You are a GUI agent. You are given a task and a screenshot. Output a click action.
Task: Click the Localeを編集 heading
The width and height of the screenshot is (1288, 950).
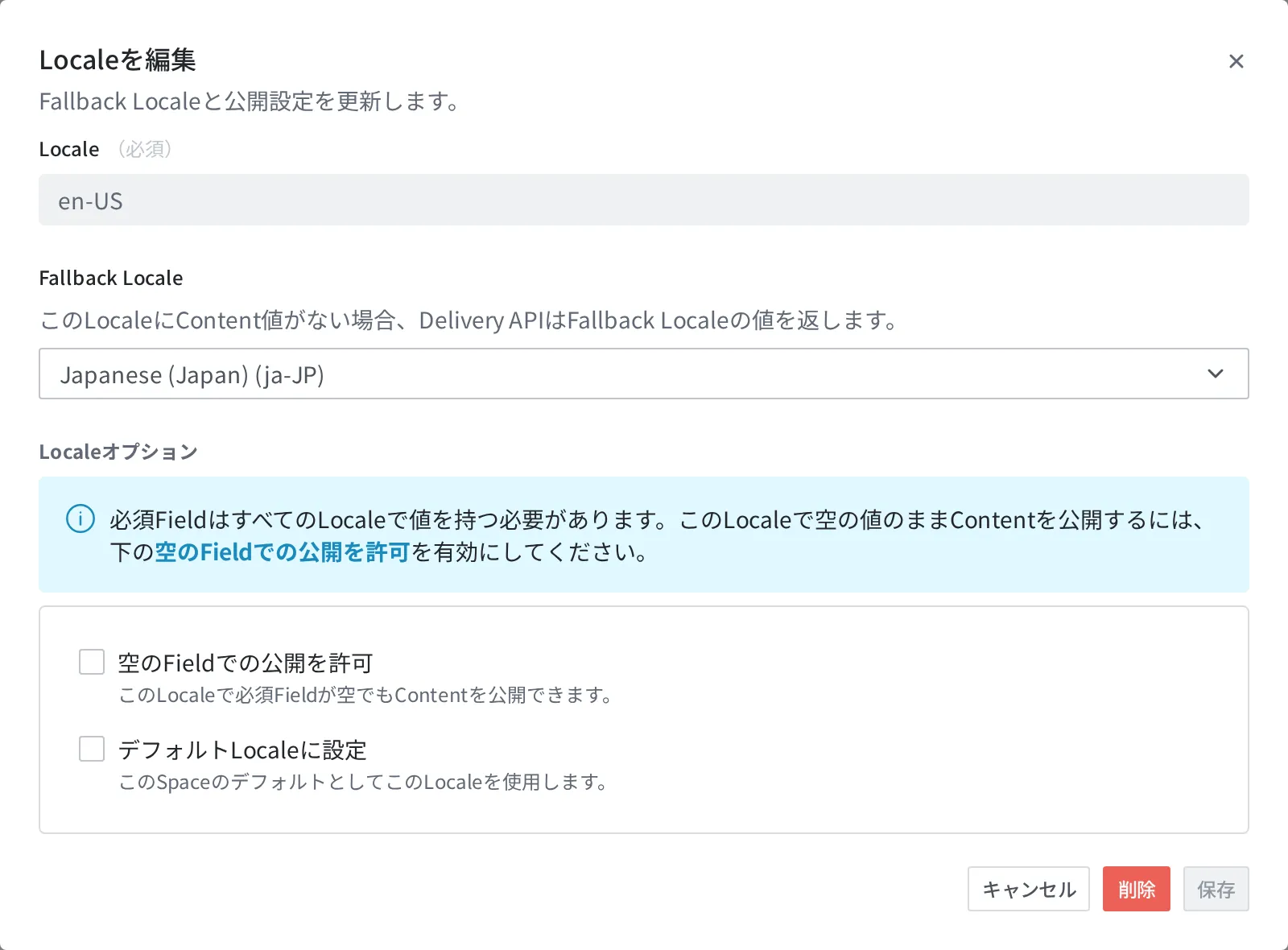(x=118, y=60)
